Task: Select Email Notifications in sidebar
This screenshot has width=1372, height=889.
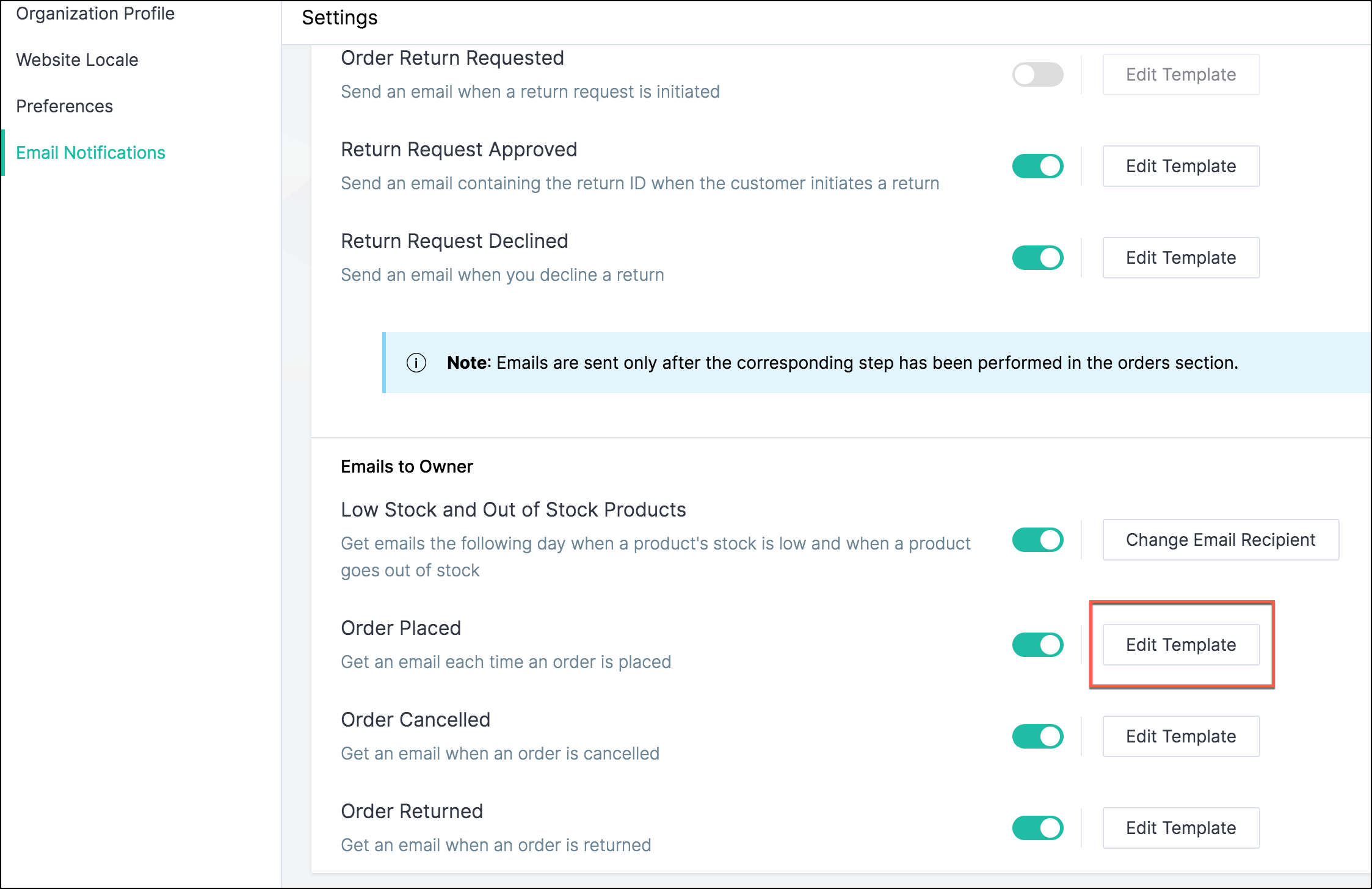Action: [x=90, y=153]
